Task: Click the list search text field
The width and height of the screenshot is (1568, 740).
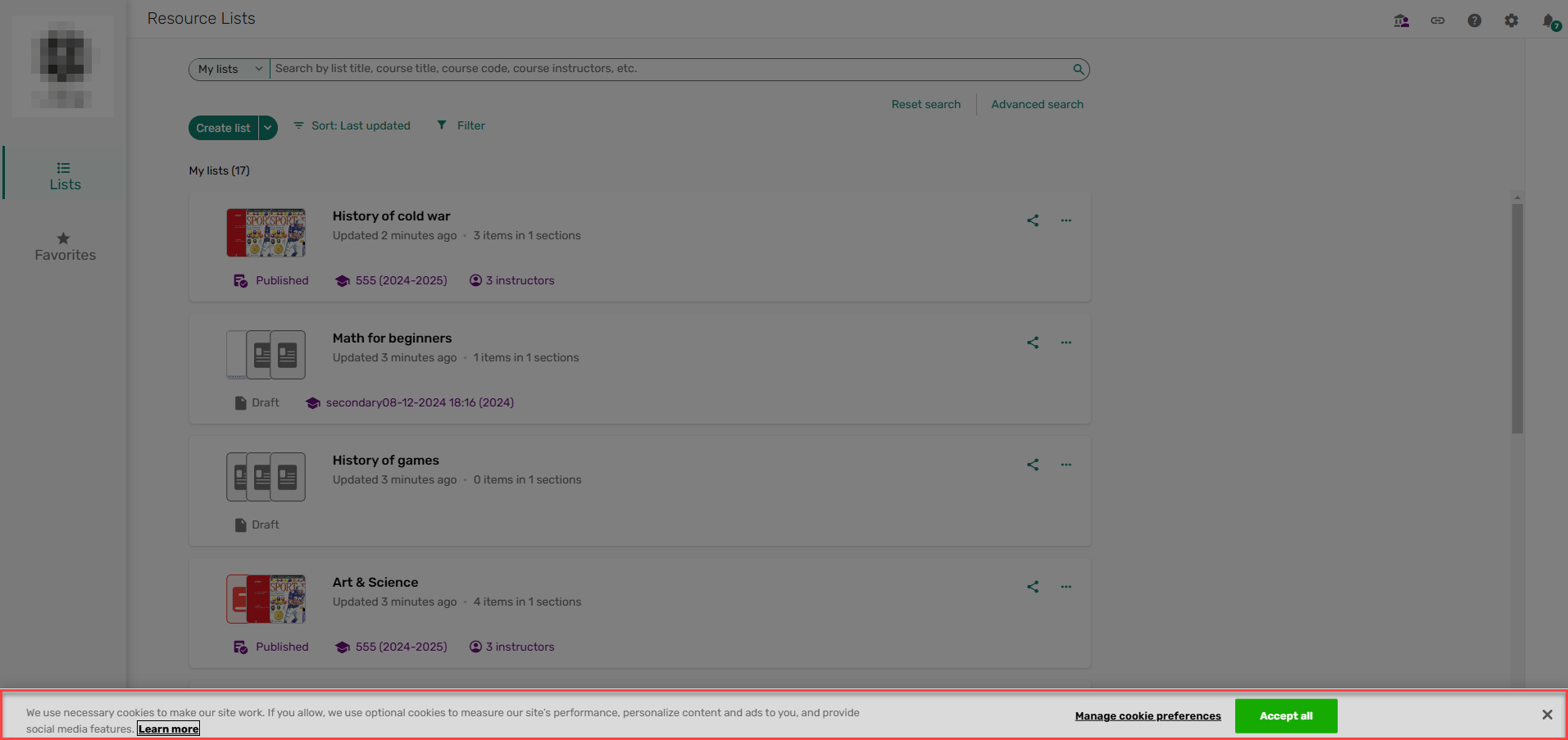Action: pos(670,69)
